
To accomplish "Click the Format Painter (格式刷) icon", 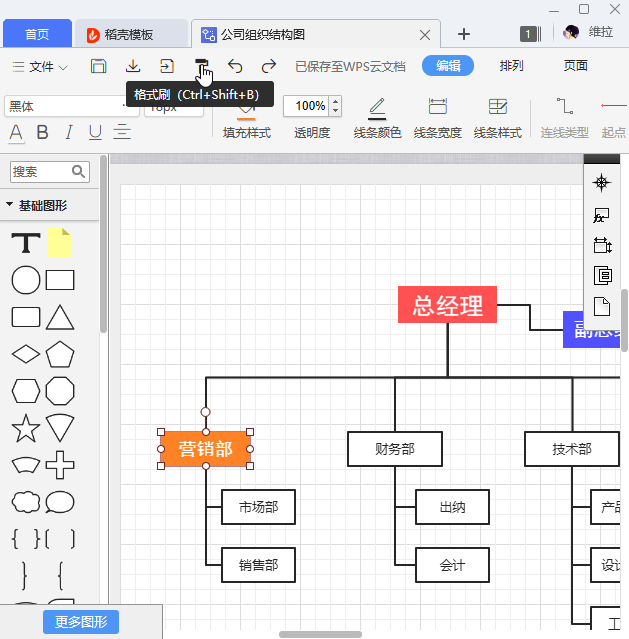I will tap(201, 66).
